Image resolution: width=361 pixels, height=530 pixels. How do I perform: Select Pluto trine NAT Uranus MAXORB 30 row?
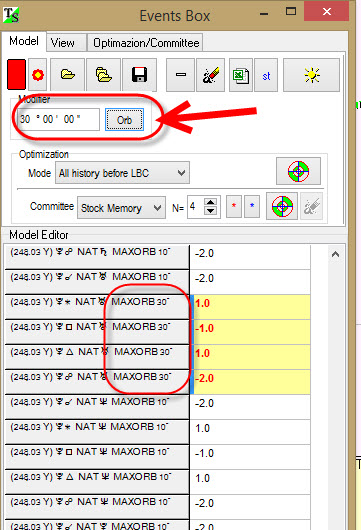(97, 357)
